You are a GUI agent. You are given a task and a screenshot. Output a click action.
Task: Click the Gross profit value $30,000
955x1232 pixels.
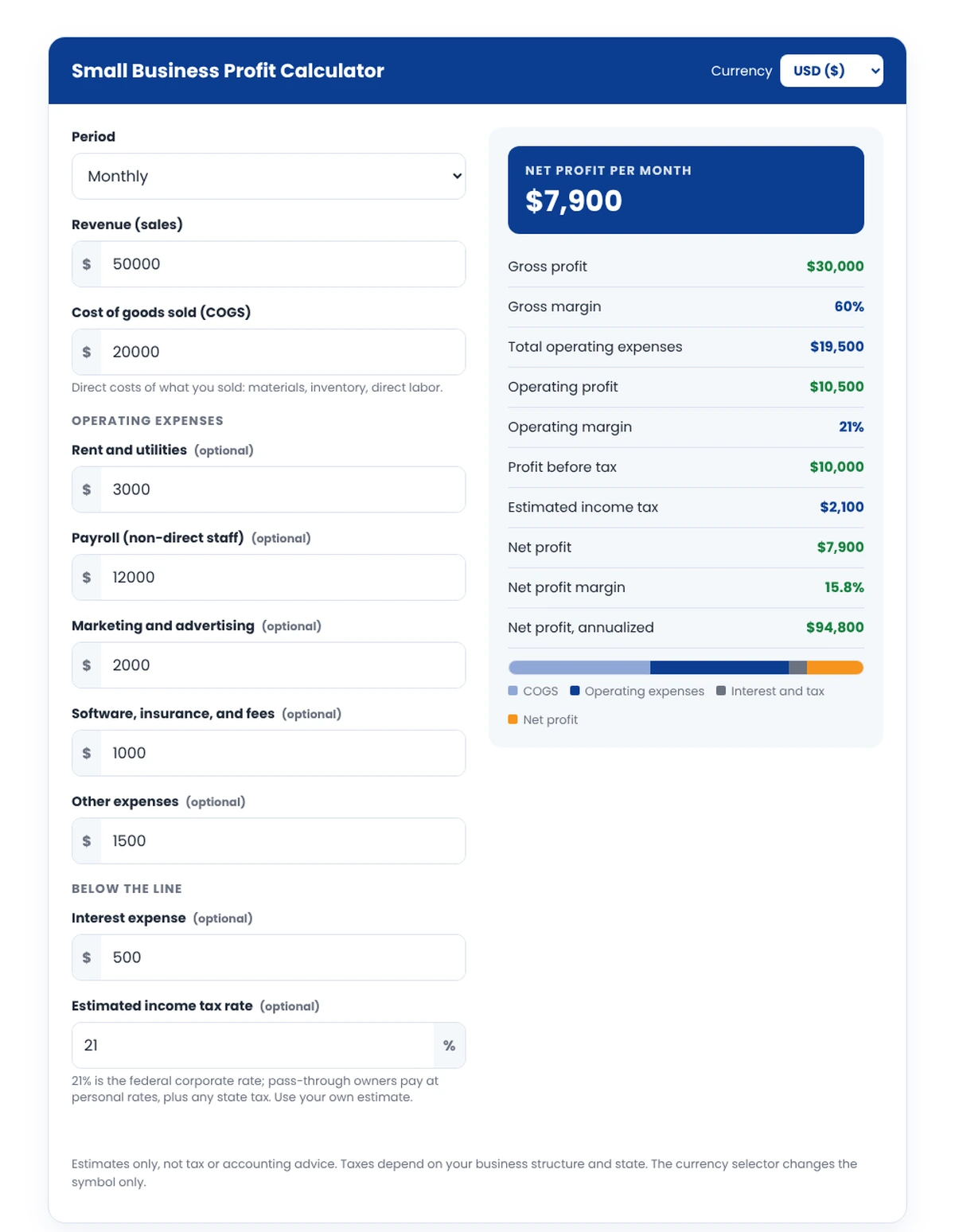[x=835, y=267]
